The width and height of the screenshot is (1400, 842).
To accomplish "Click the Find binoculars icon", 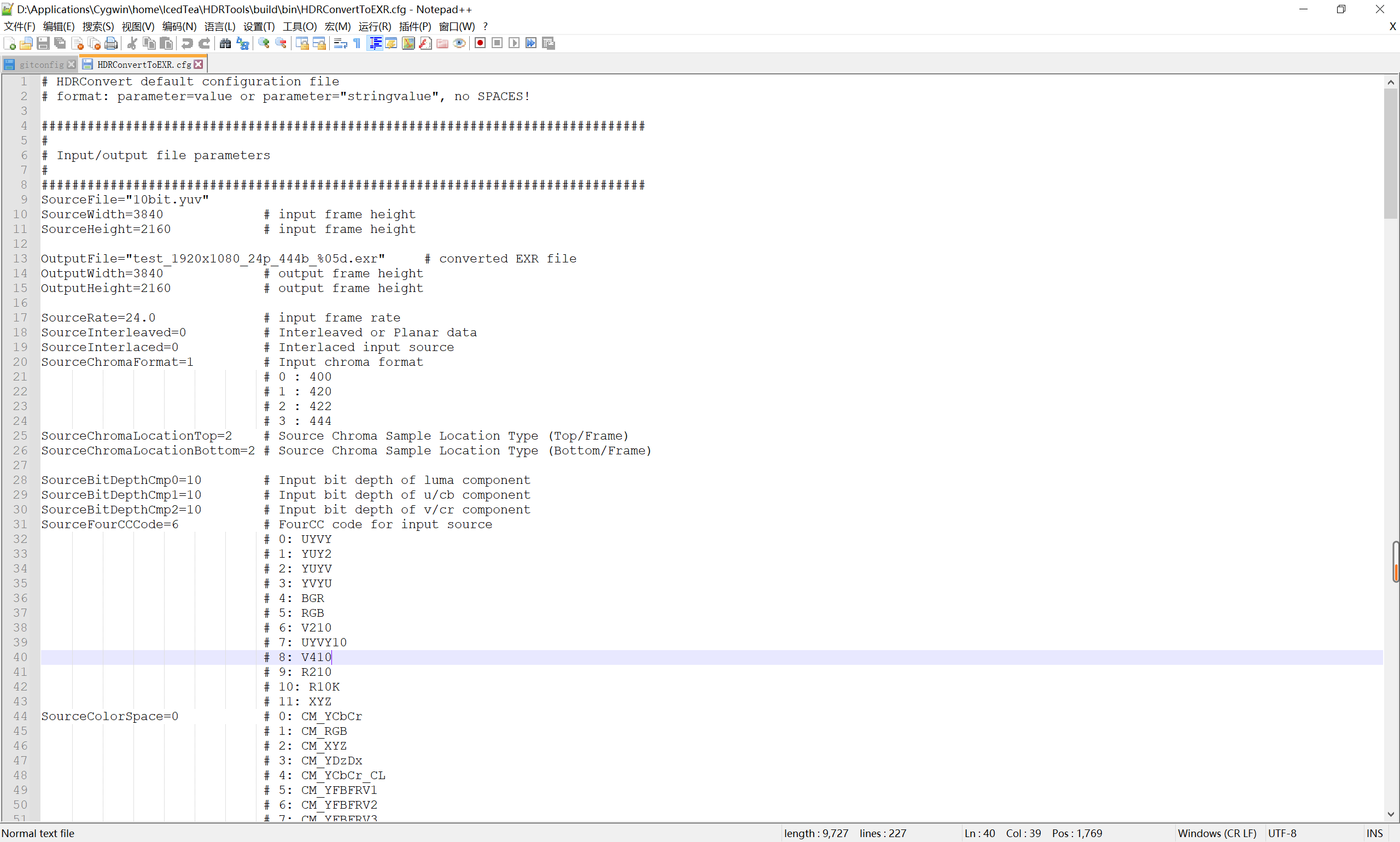I will [x=225, y=43].
